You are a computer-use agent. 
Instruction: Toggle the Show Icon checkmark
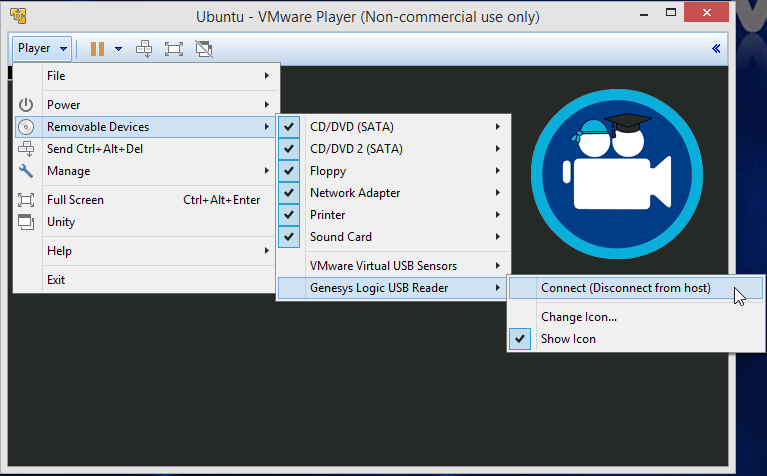tap(520, 339)
